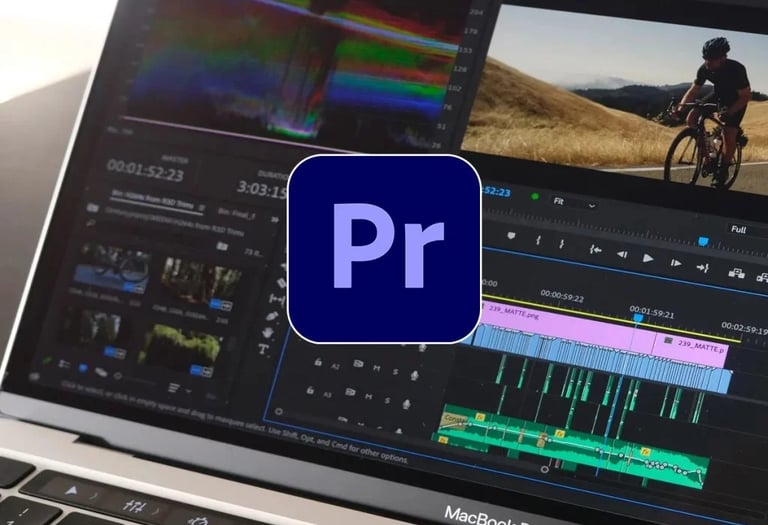The width and height of the screenshot is (768, 525).
Task: Click the Mark Out button
Action: click(x=562, y=243)
